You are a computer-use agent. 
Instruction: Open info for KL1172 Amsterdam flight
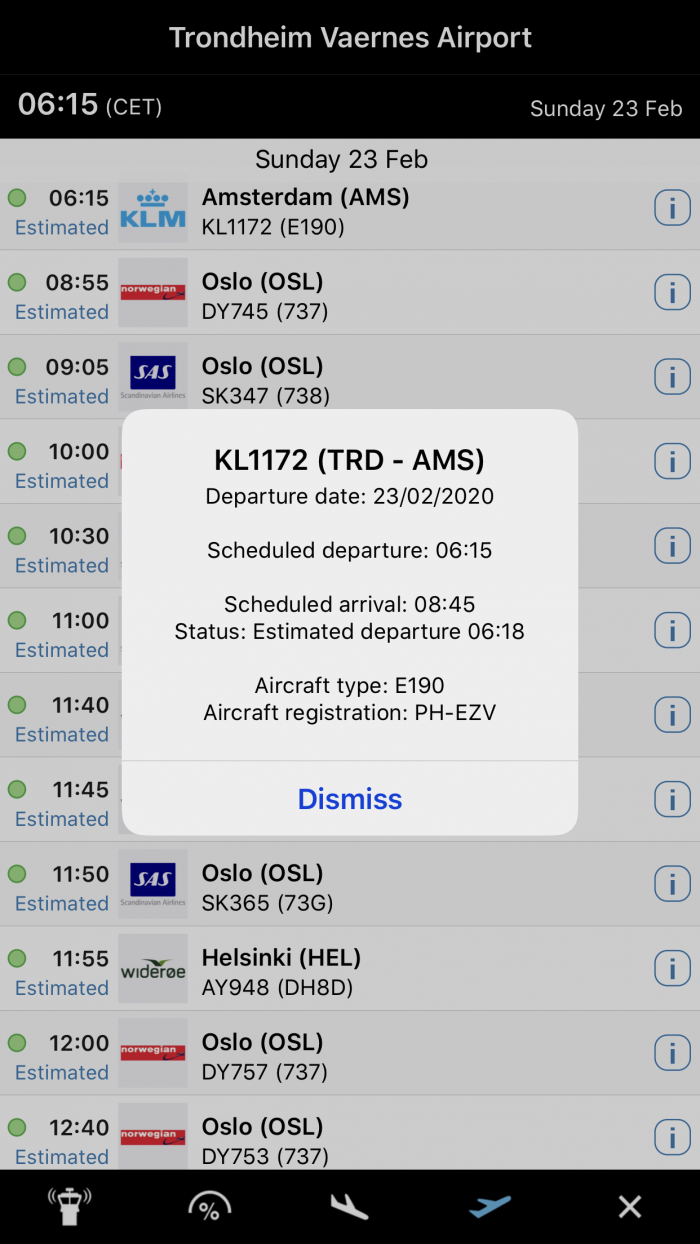672,209
